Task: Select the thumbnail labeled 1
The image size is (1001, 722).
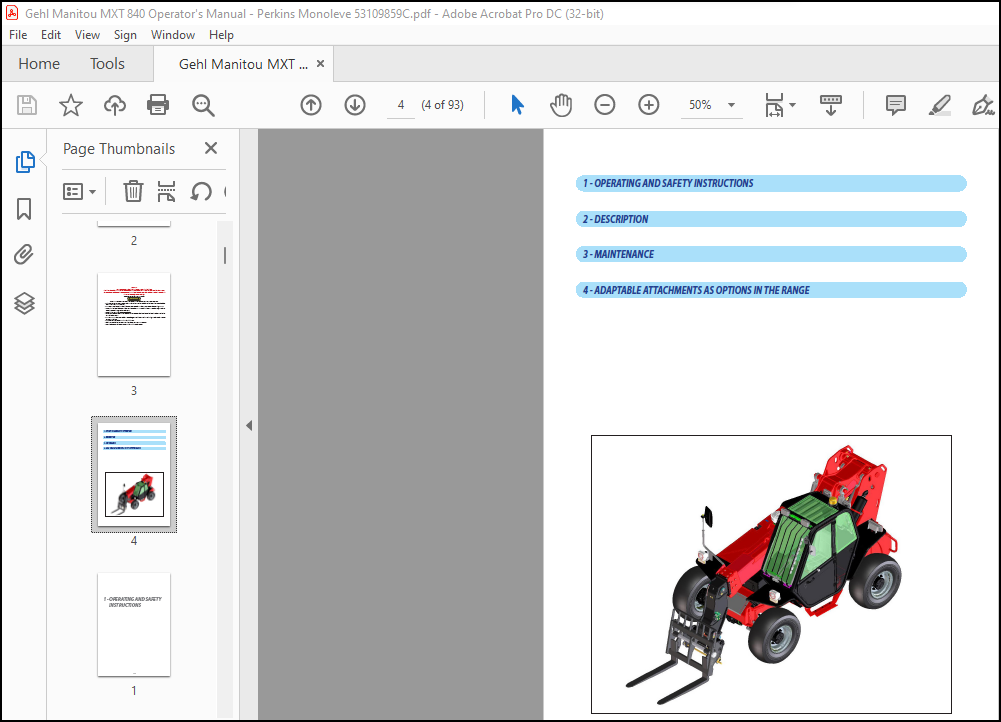Action: (134, 625)
